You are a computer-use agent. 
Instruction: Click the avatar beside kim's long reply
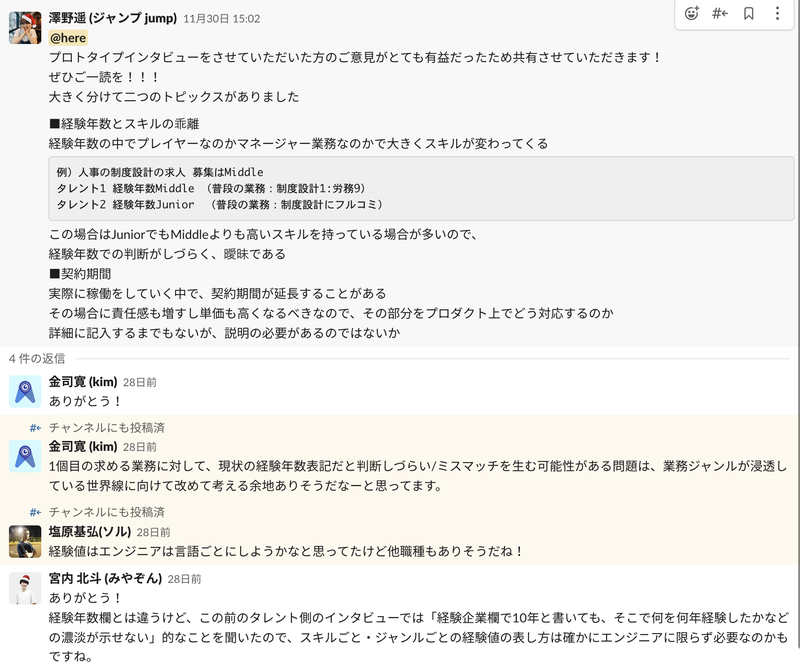click(x=25, y=456)
